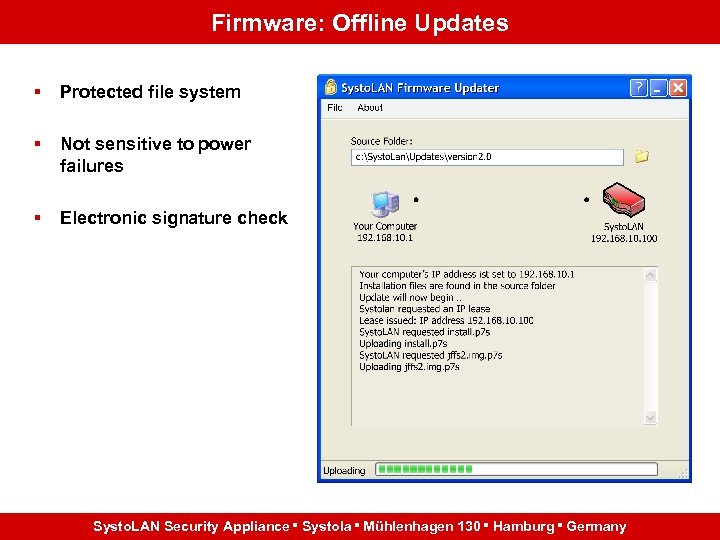The width and height of the screenshot is (720, 540).
Task: Select log line 'Systolan requested an IP lease'
Action: [425, 309]
